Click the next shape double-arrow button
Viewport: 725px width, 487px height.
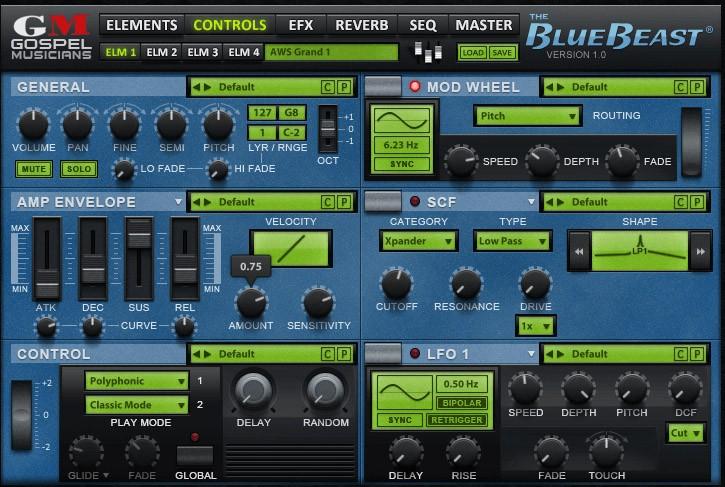[701, 251]
